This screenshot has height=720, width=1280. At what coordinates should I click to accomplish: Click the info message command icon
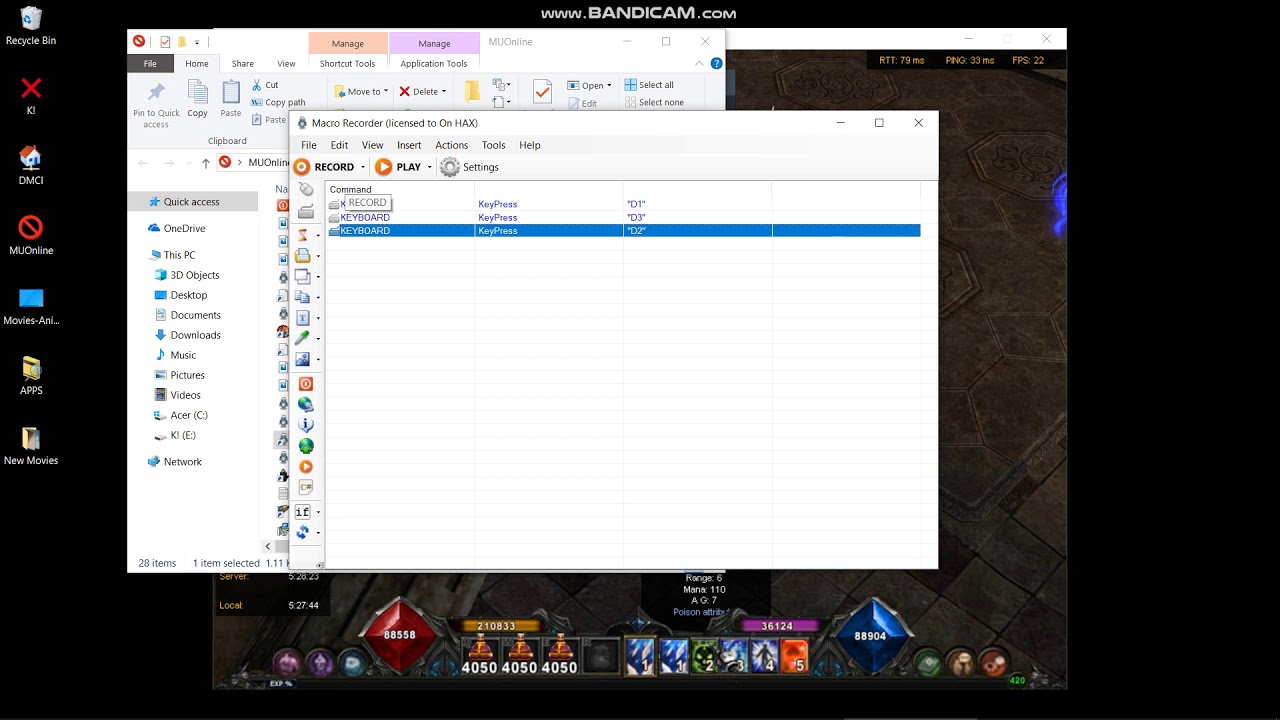coord(306,425)
